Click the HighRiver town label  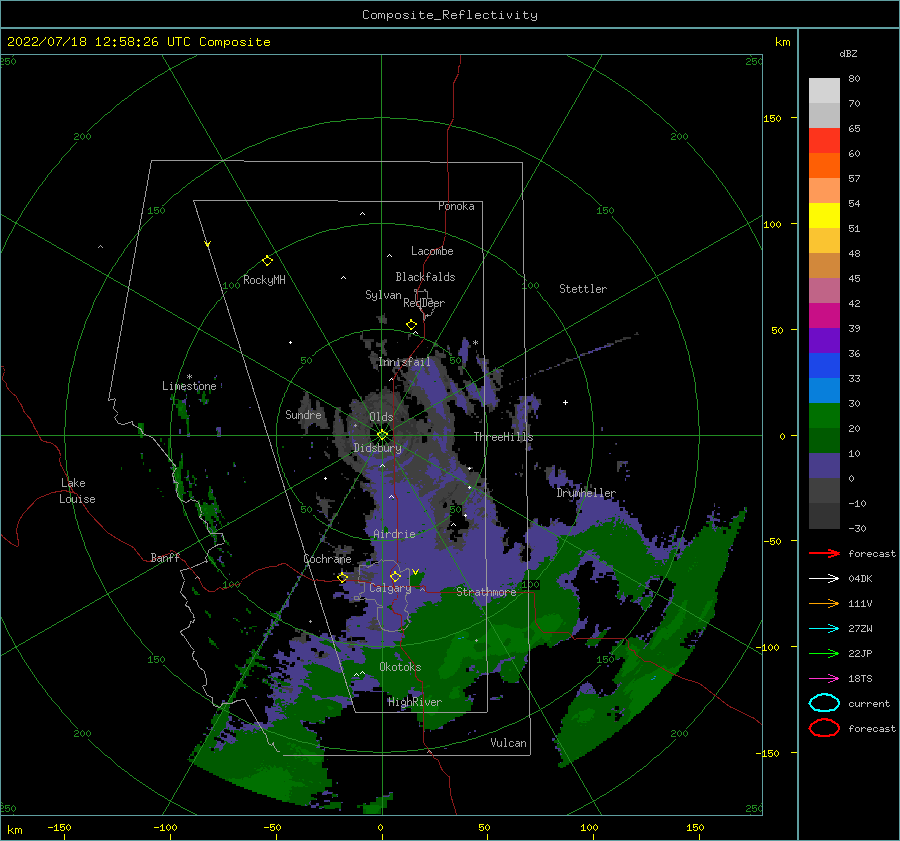(414, 702)
